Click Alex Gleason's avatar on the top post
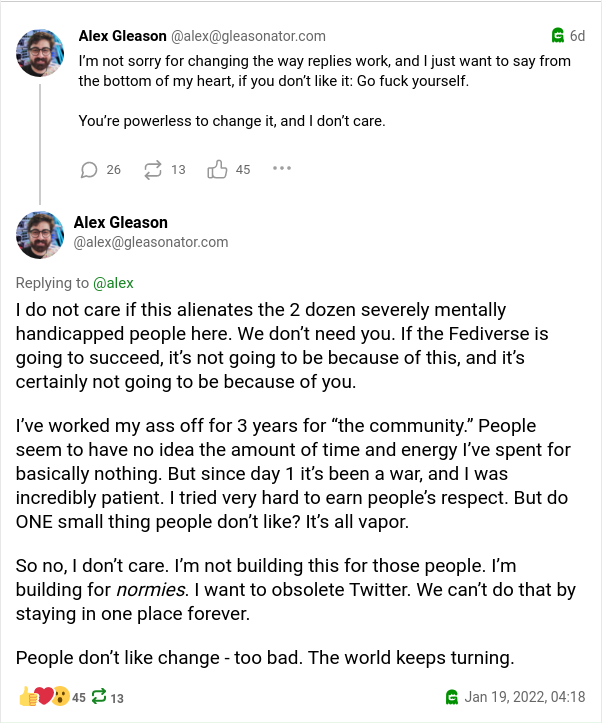602x723 pixels. pos(41,52)
